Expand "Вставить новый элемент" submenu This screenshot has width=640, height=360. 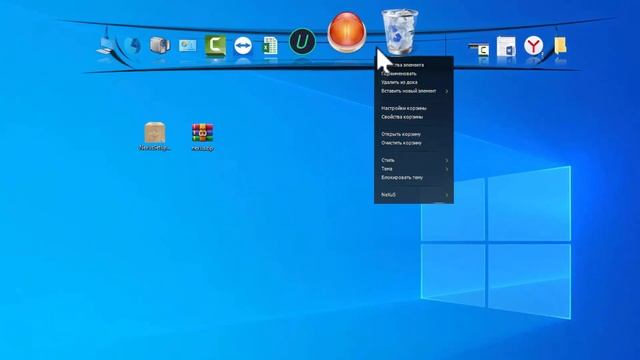tap(414, 91)
